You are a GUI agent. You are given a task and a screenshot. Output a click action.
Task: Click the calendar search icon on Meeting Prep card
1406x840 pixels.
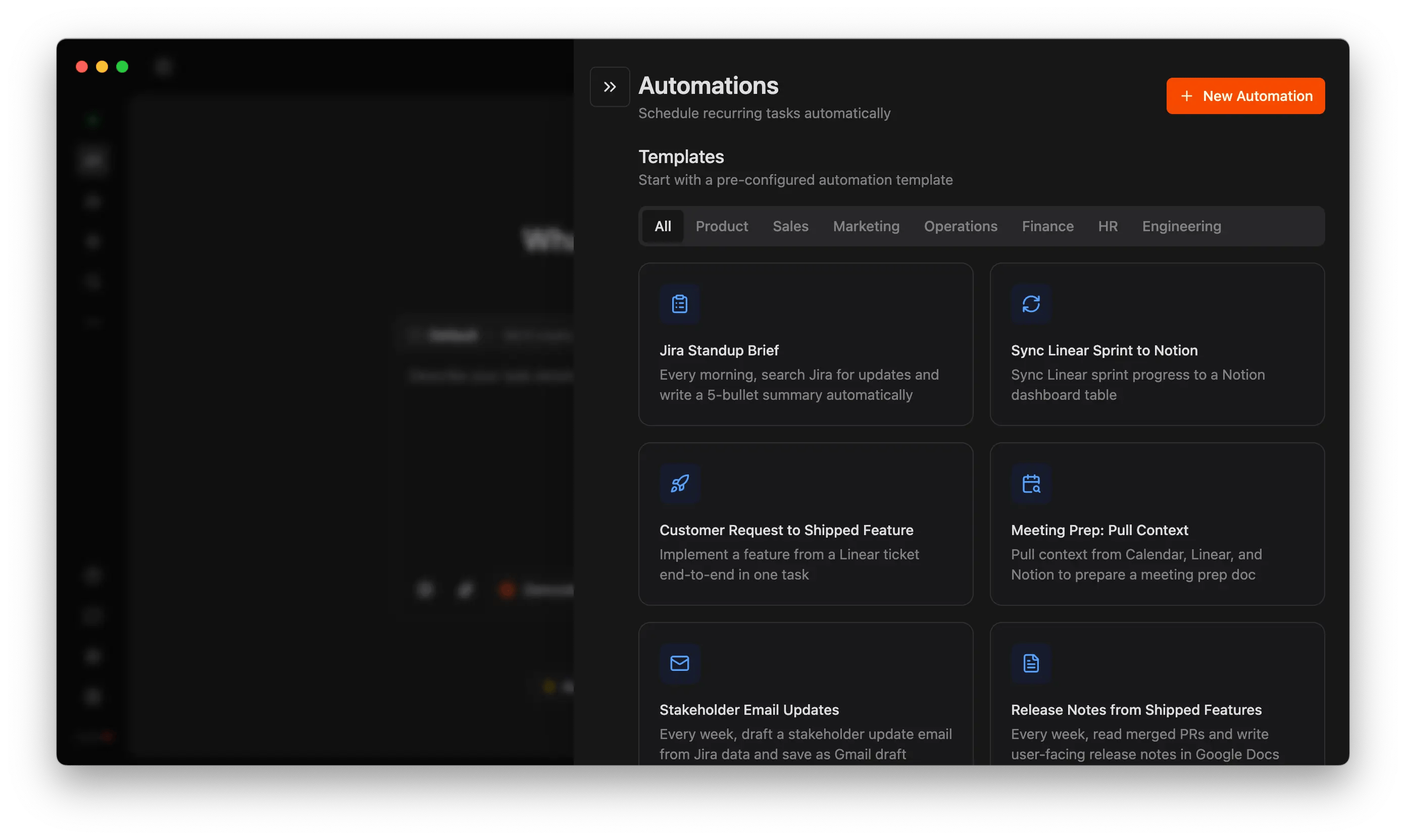pos(1031,484)
